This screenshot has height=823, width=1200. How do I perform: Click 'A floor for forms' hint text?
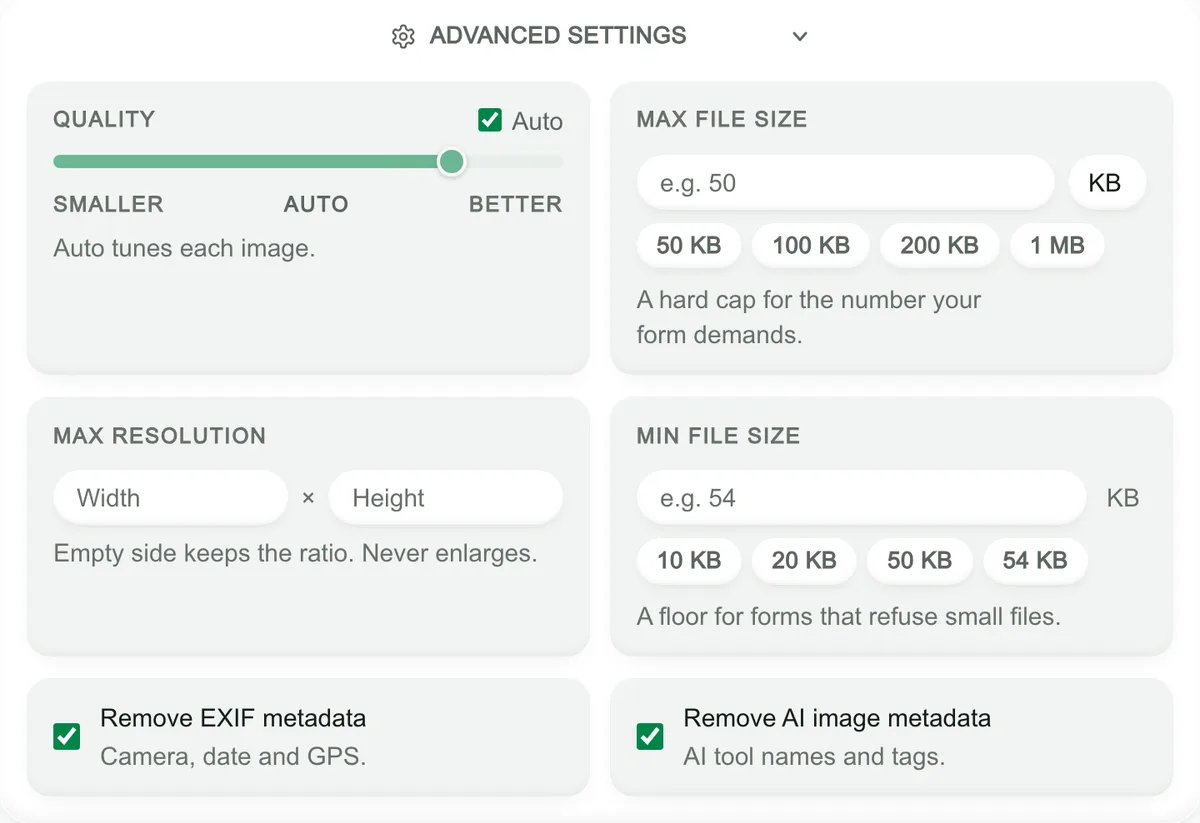point(849,616)
